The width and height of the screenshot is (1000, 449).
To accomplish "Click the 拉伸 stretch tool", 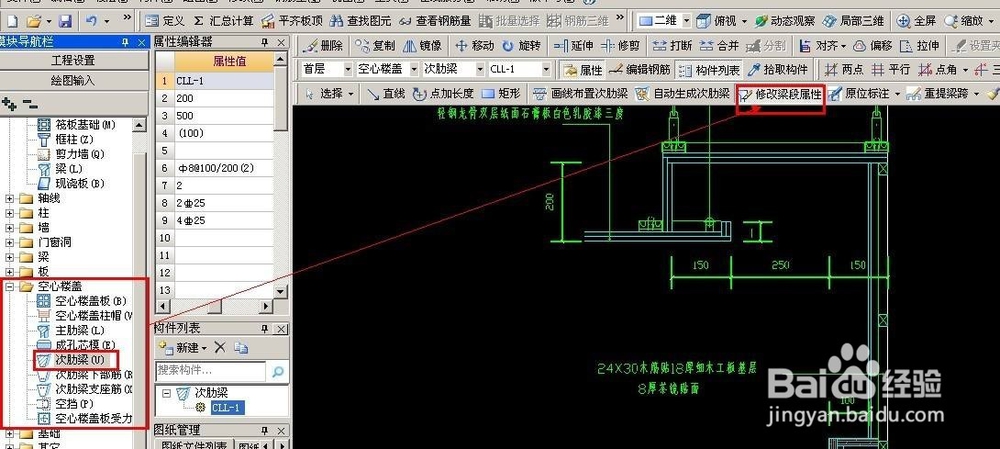I will [x=920, y=46].
